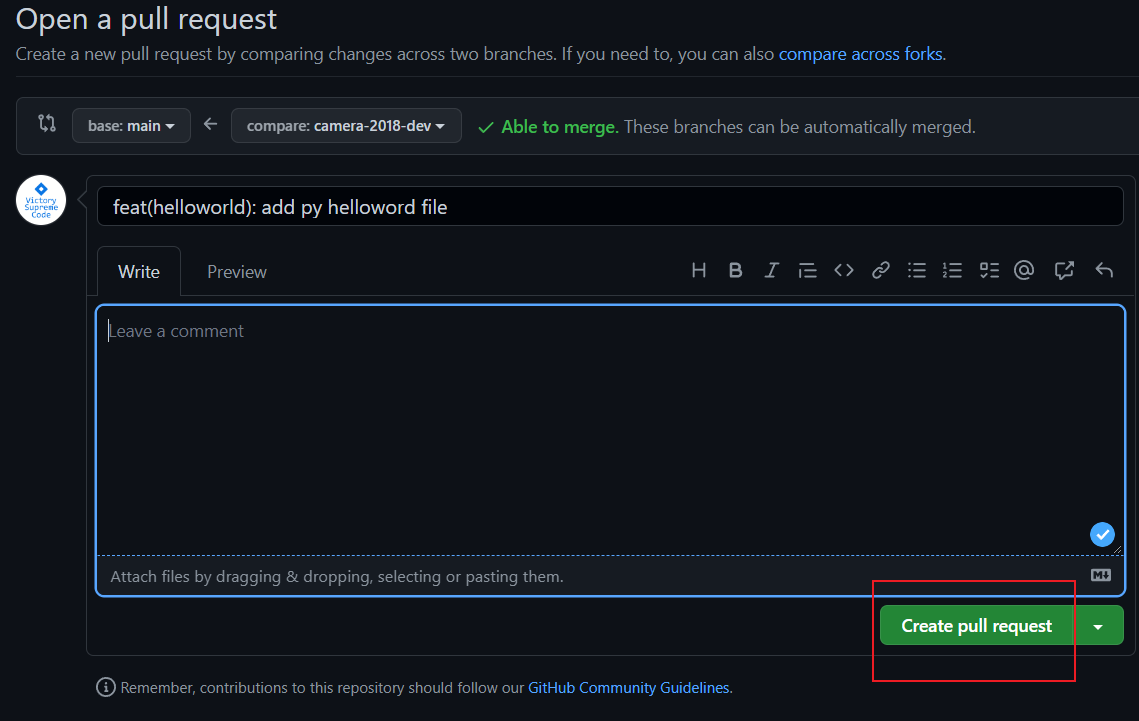Toggle bold formatting in the editor
1139x721 pixels.
point(735,270)
